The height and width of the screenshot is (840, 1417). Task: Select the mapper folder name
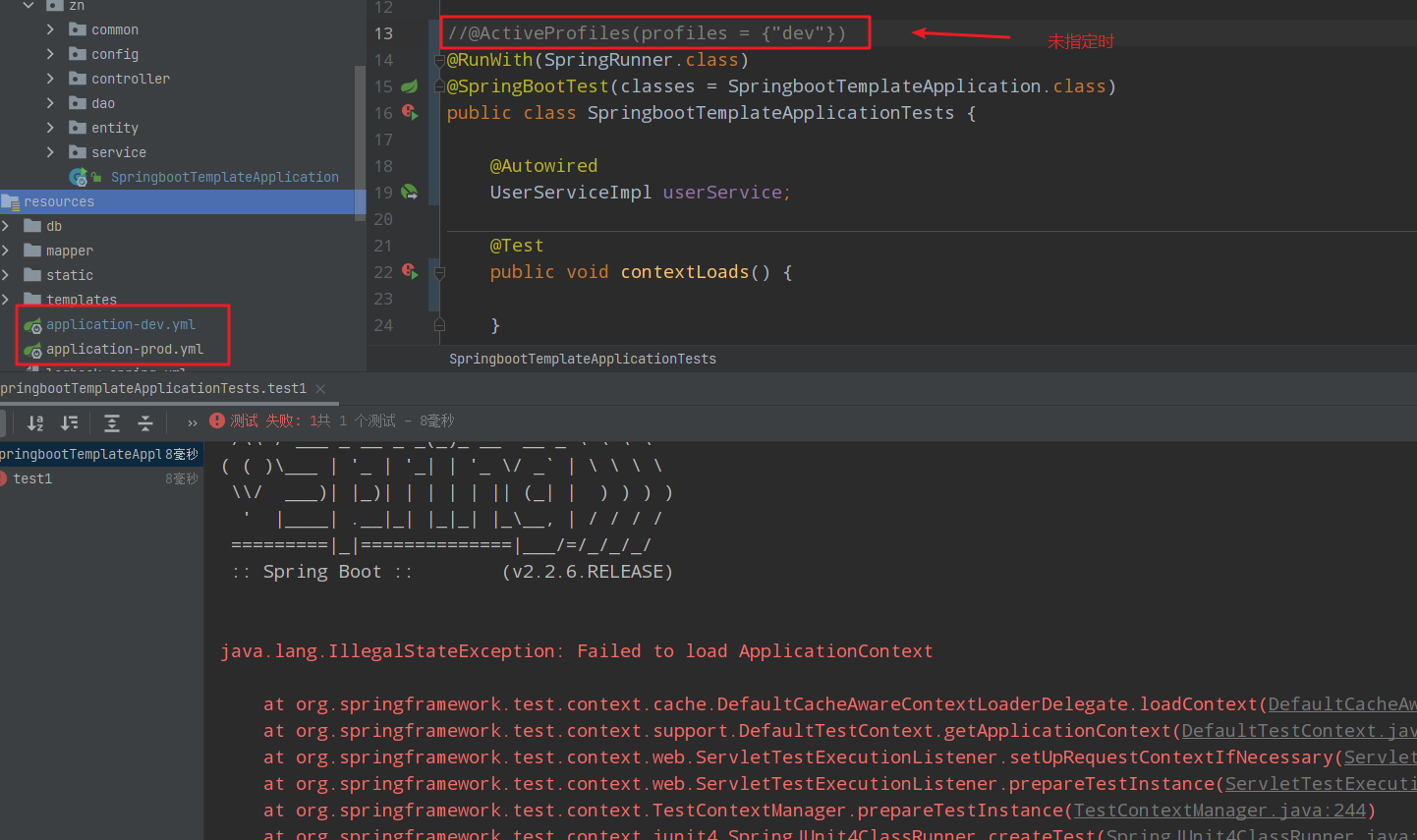[x=70, y=251]
